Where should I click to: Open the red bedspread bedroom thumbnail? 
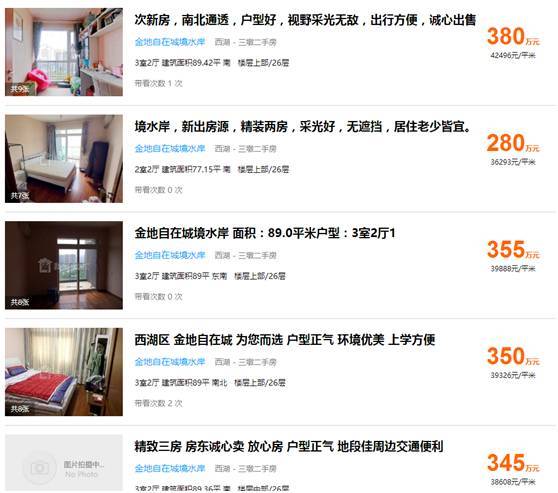64,372
